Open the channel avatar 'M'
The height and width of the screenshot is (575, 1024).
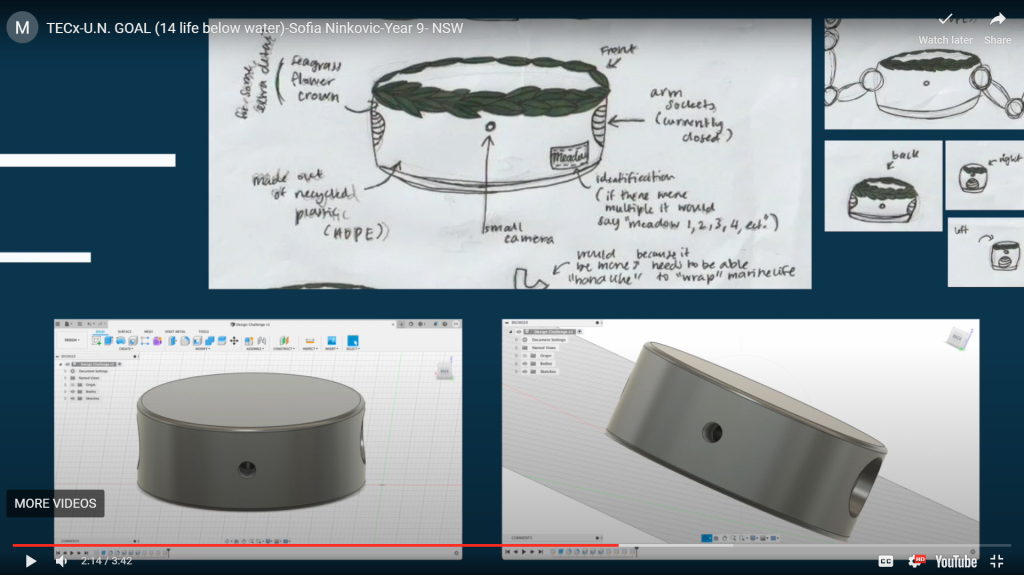pos(22,28)
